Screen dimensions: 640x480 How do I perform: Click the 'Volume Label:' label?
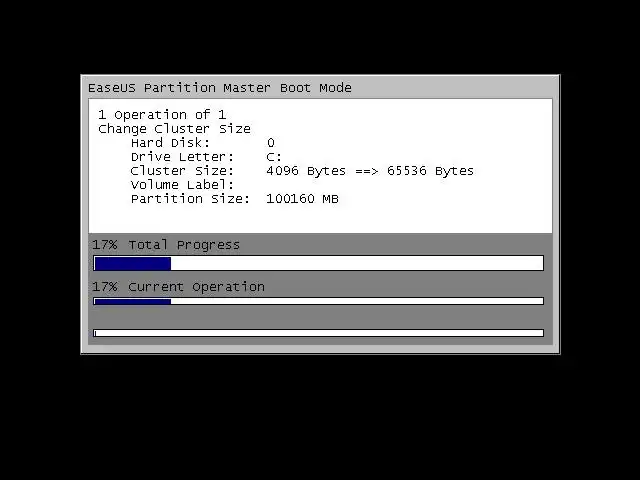(182, 185)
